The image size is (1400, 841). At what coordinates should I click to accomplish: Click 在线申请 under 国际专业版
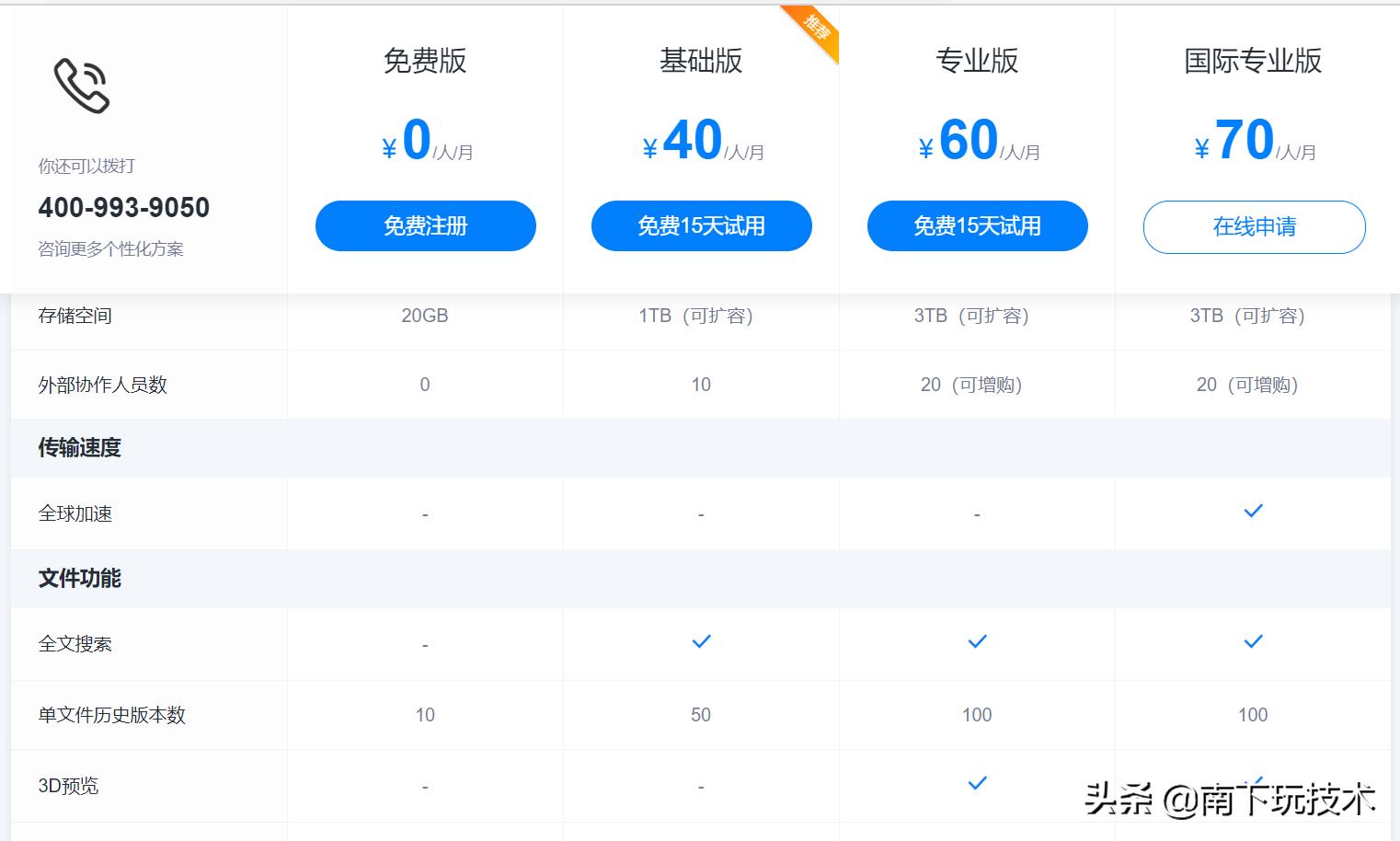tap(1253, 227)
